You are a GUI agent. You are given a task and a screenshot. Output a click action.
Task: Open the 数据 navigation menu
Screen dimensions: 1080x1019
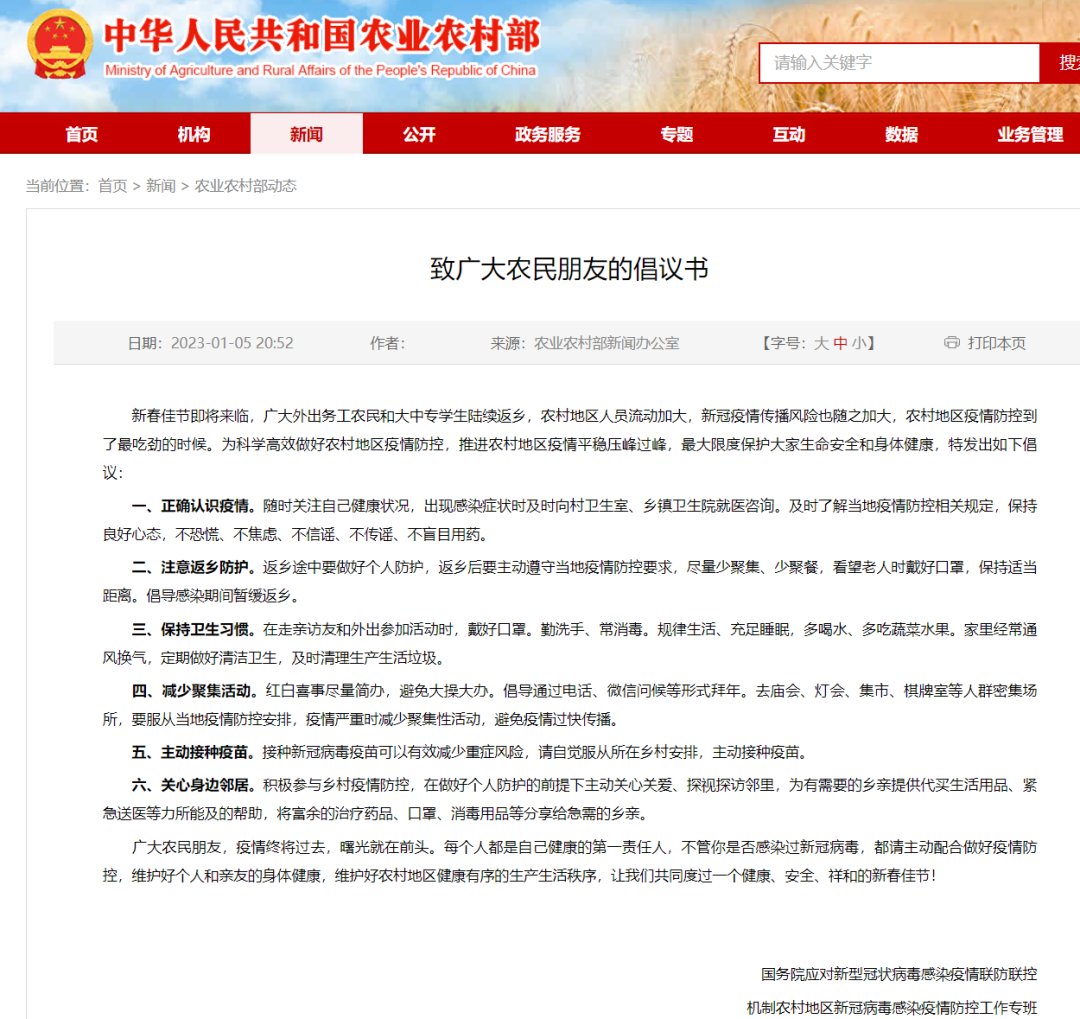902,134
